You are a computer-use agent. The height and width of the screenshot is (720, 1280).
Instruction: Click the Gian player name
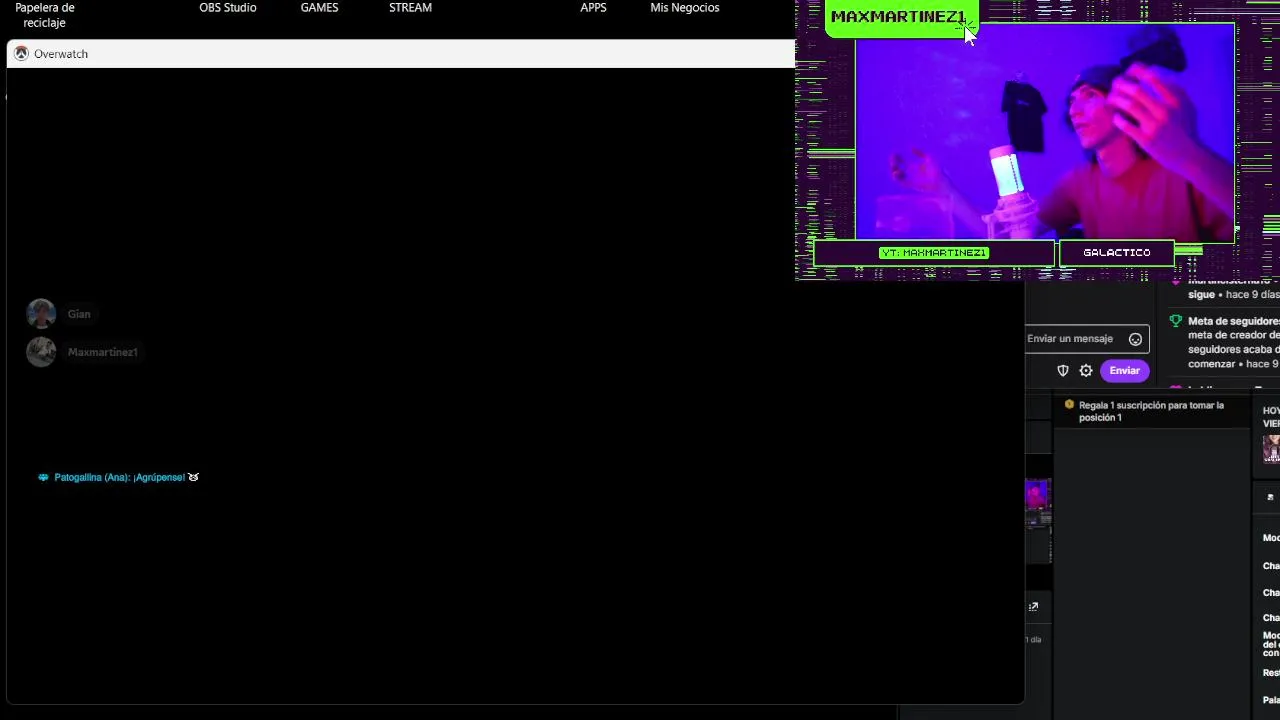(x=79, y=314)
